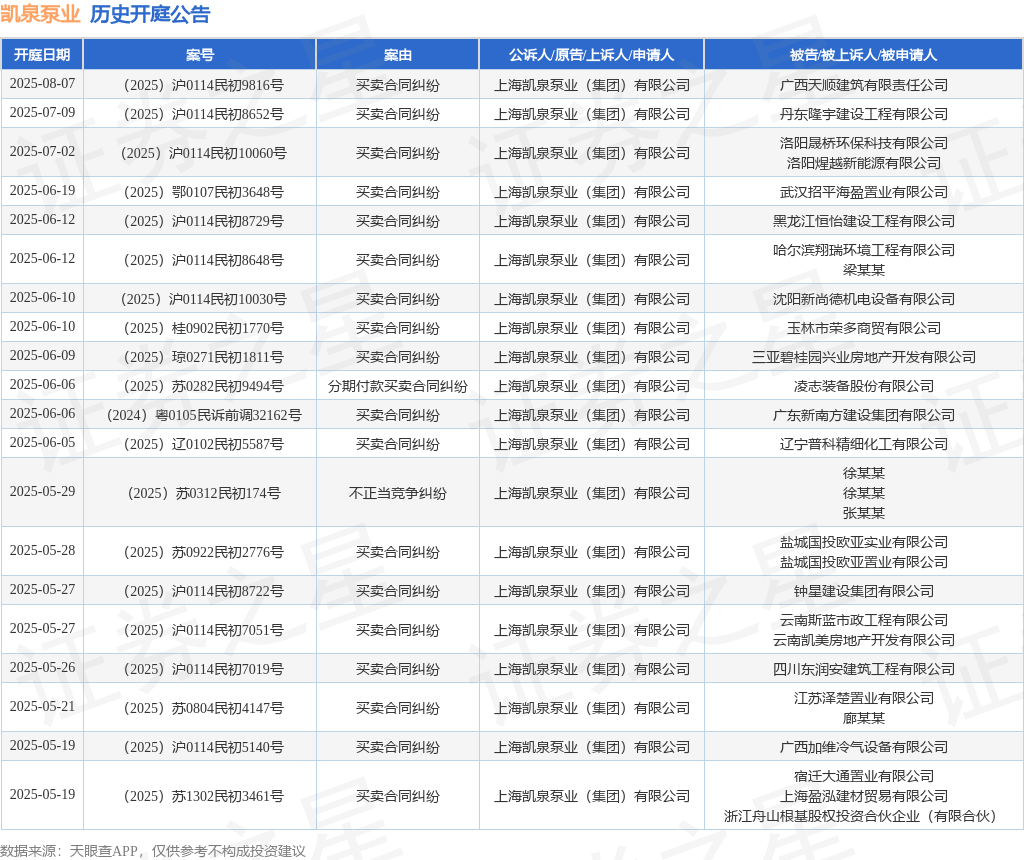
Task: Click defendant 钟星建设集团有限公司
Action: pos(863,591)
